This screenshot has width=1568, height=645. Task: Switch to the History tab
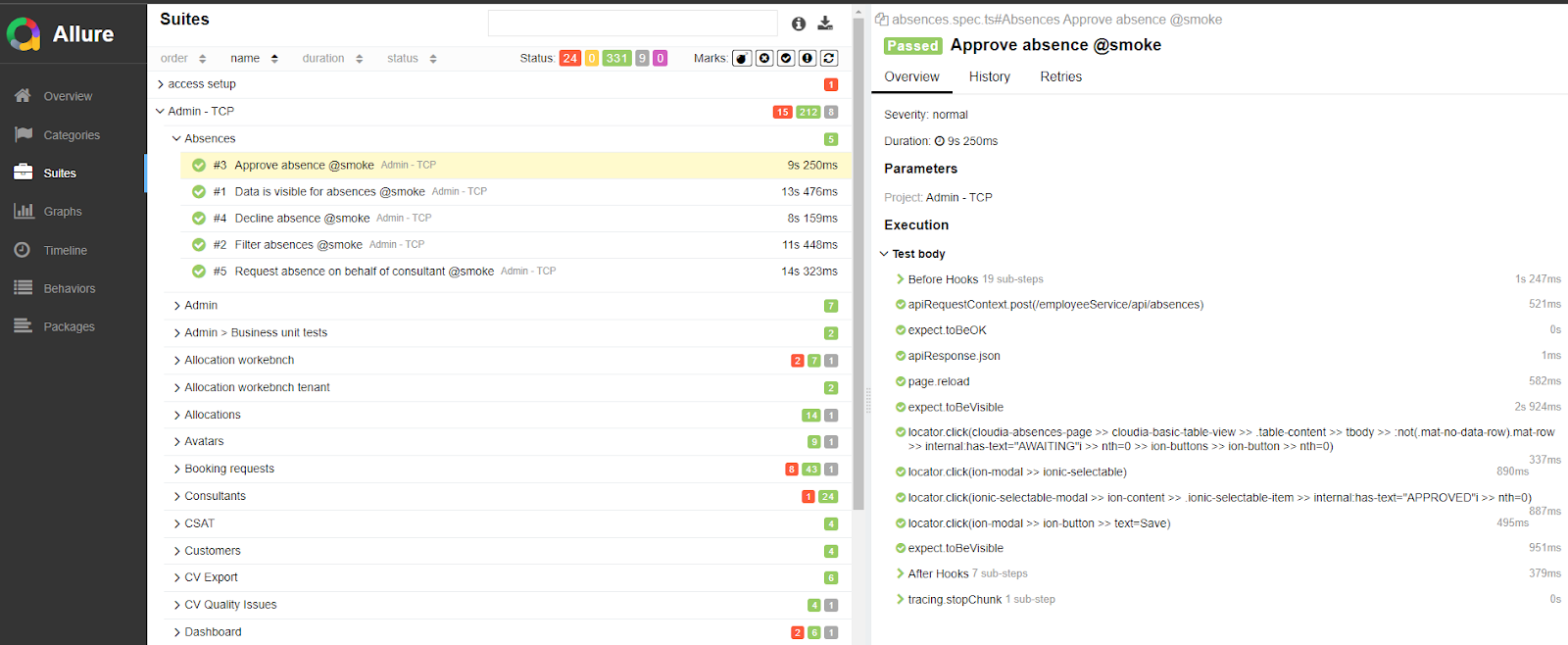pyautogui.click(x=989, y=76)
